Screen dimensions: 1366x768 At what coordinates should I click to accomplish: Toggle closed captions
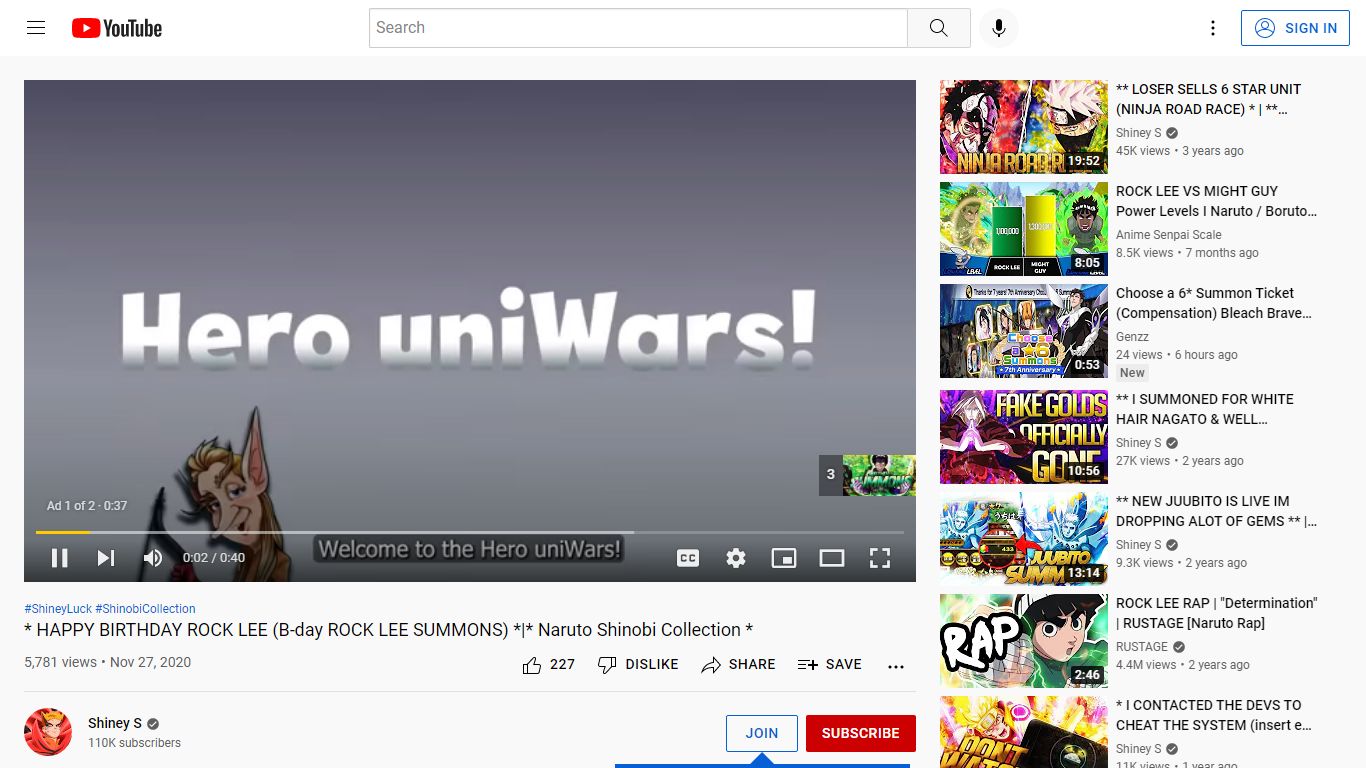pos(688,558)
